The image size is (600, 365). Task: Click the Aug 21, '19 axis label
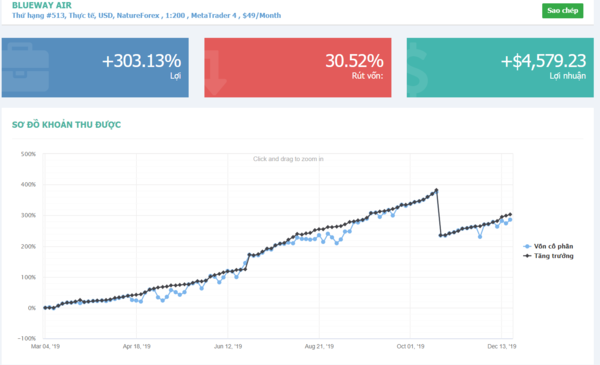point(319,346)
